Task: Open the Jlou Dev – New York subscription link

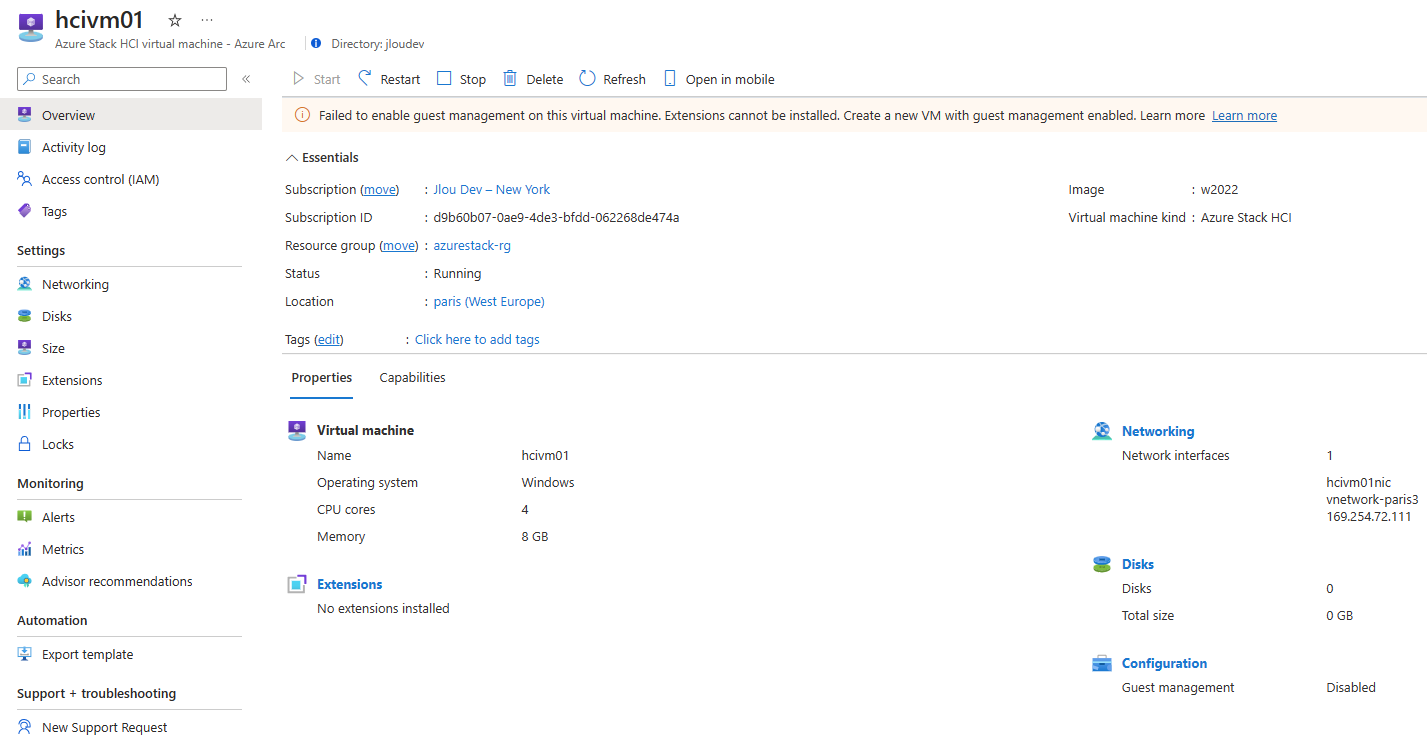Action: 491,190
